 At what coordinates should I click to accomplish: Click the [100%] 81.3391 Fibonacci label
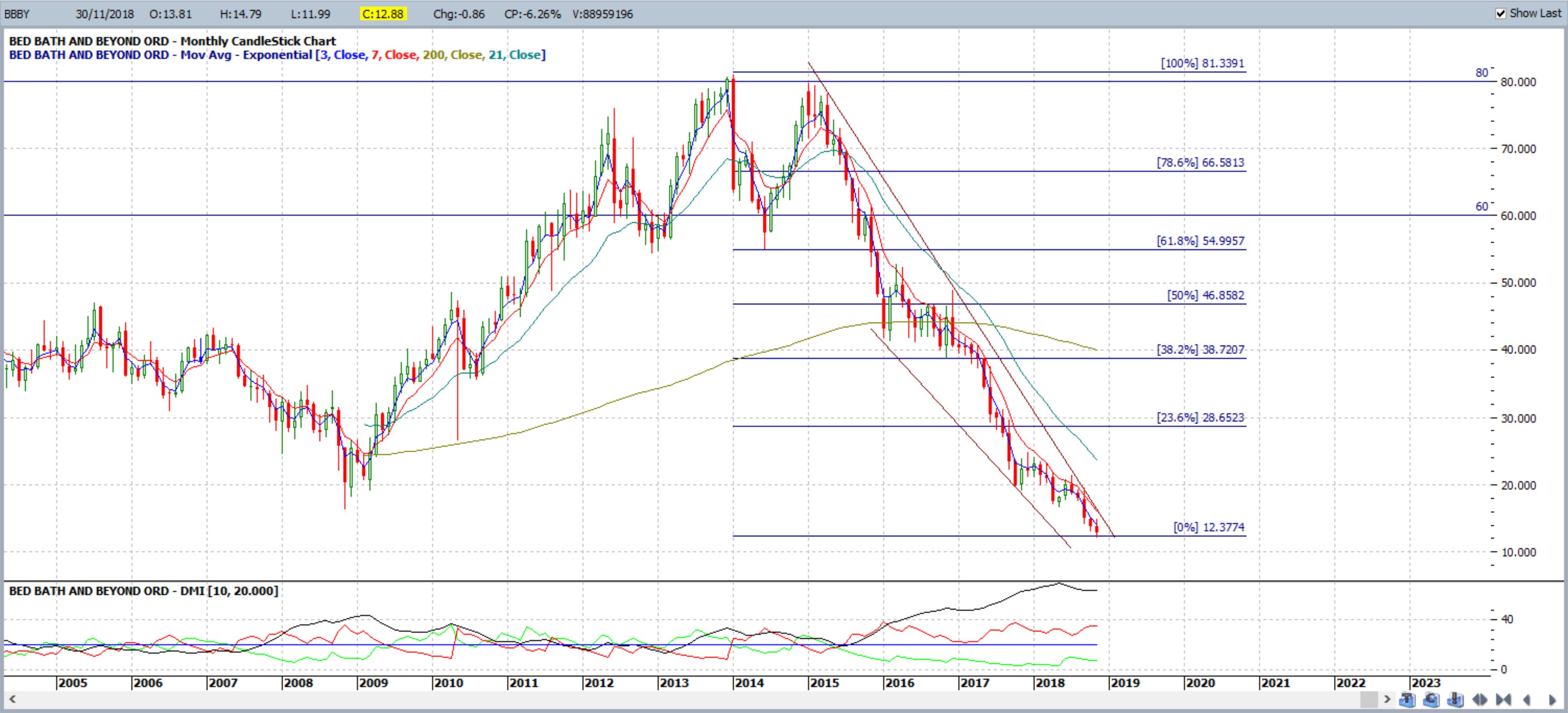point(1203,64)
